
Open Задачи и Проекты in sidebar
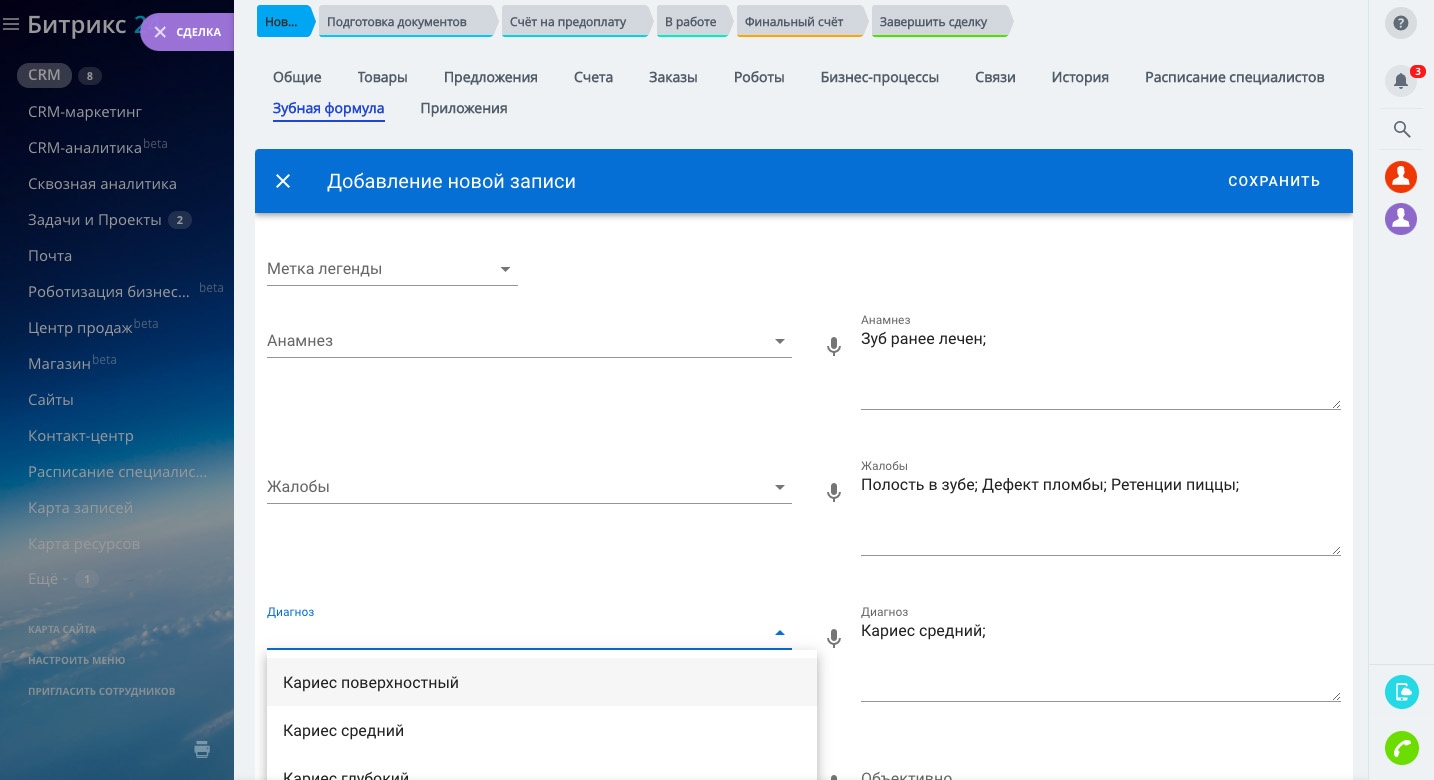tap(94, 220)
